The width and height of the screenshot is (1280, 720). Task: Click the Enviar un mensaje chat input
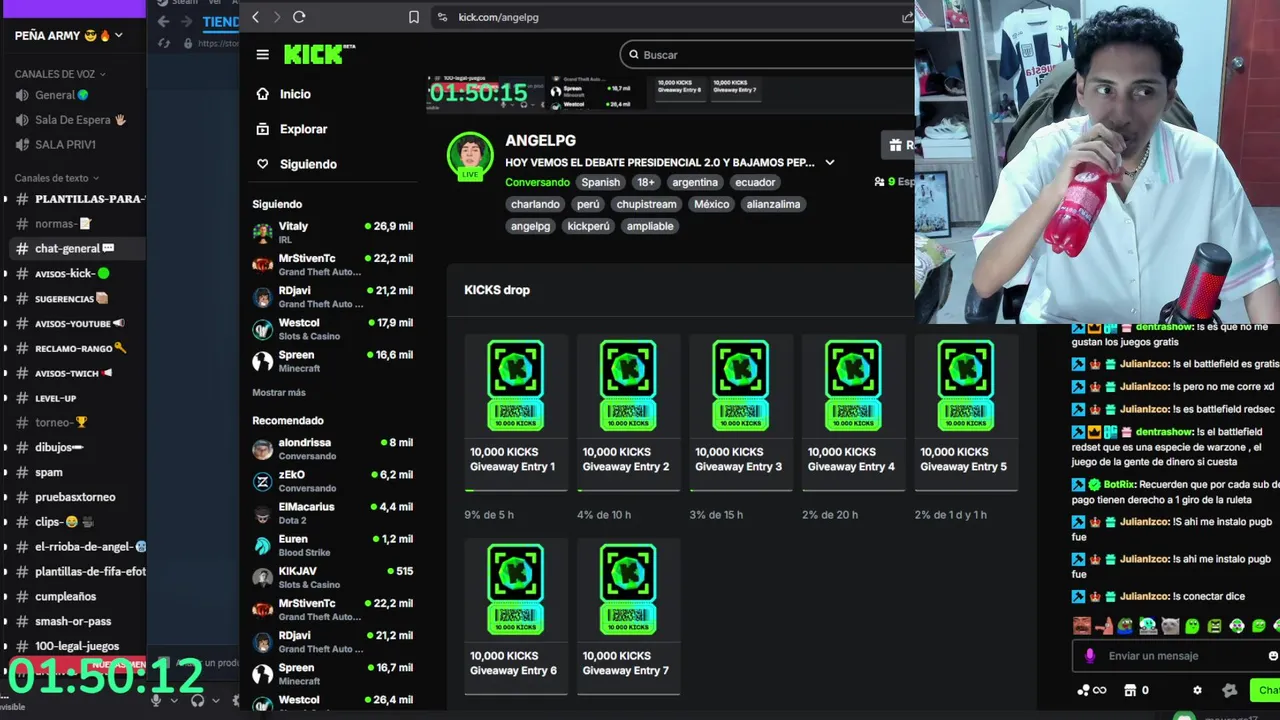tap(1176, 656)
